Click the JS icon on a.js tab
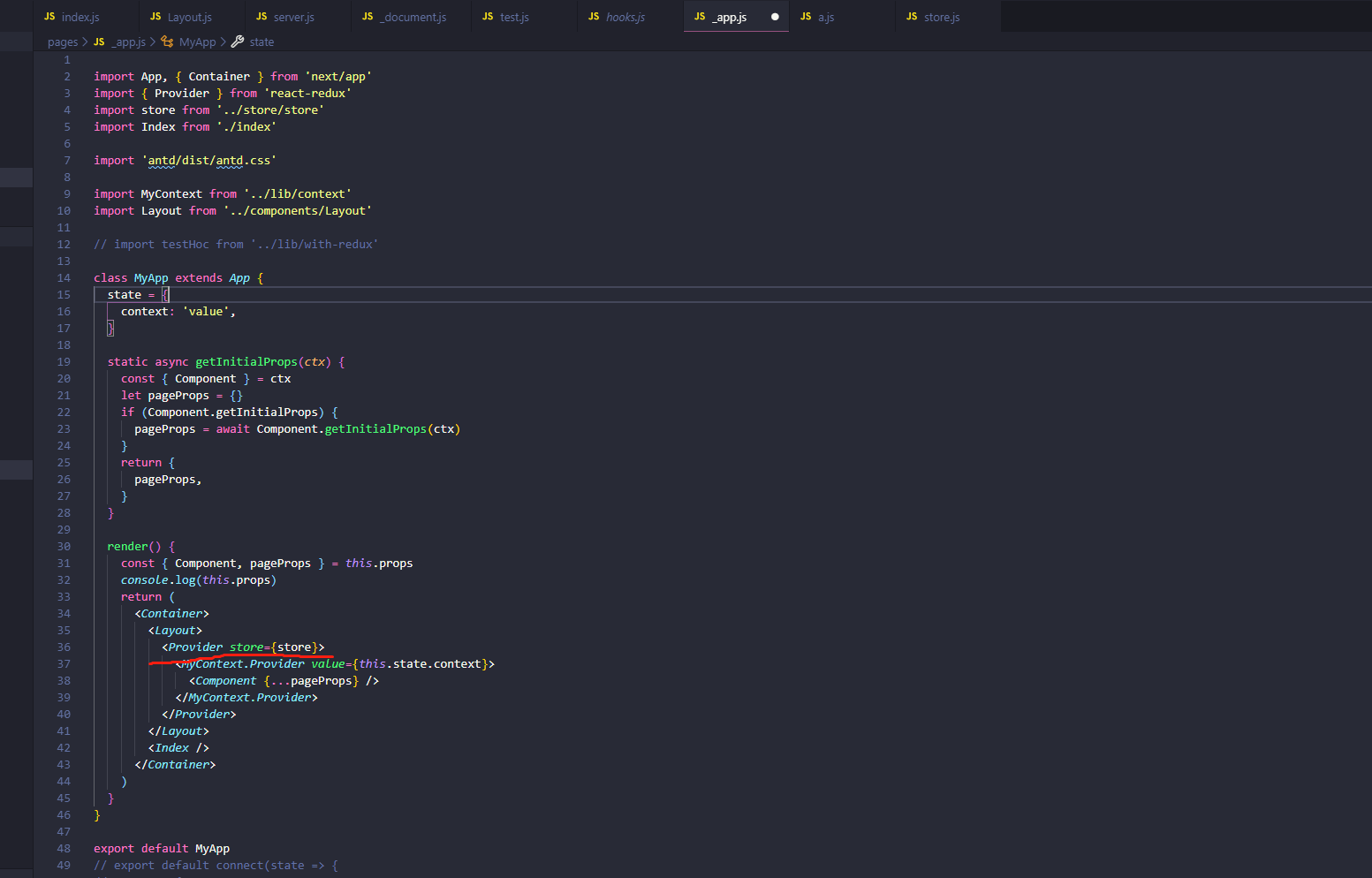The width and height of the screenshot is (1372, 878). (806, 17)
